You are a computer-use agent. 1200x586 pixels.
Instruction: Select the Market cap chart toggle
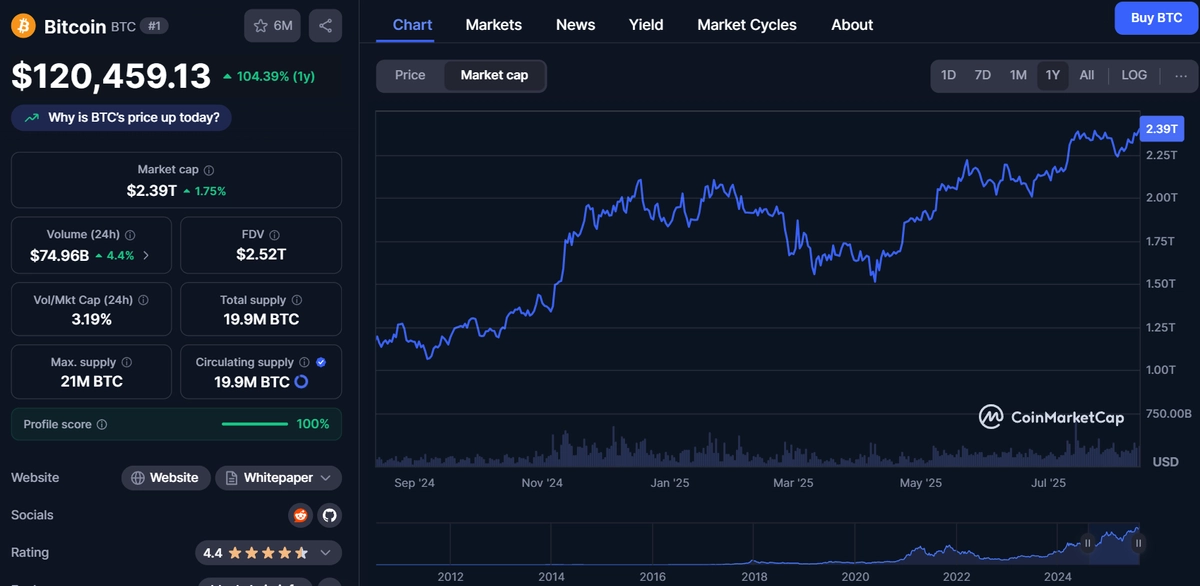(x=494, y=75)
